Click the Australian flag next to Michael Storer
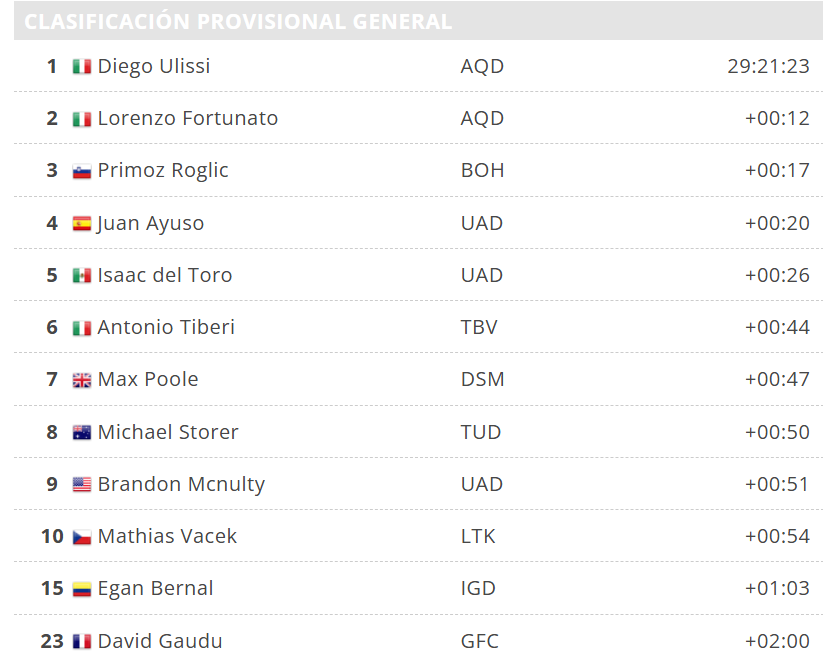Viewport: 823px width, 658px height. coord(82,433)
